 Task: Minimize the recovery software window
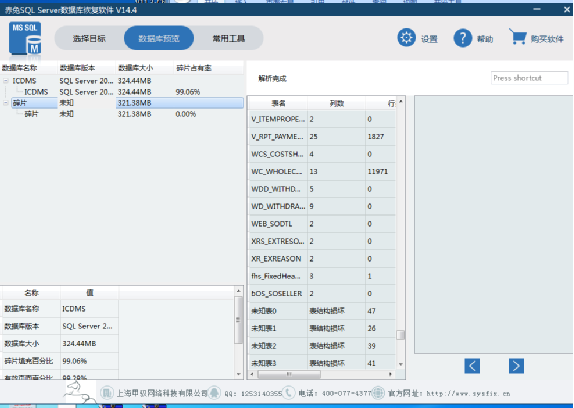click(x=537, y=10)
